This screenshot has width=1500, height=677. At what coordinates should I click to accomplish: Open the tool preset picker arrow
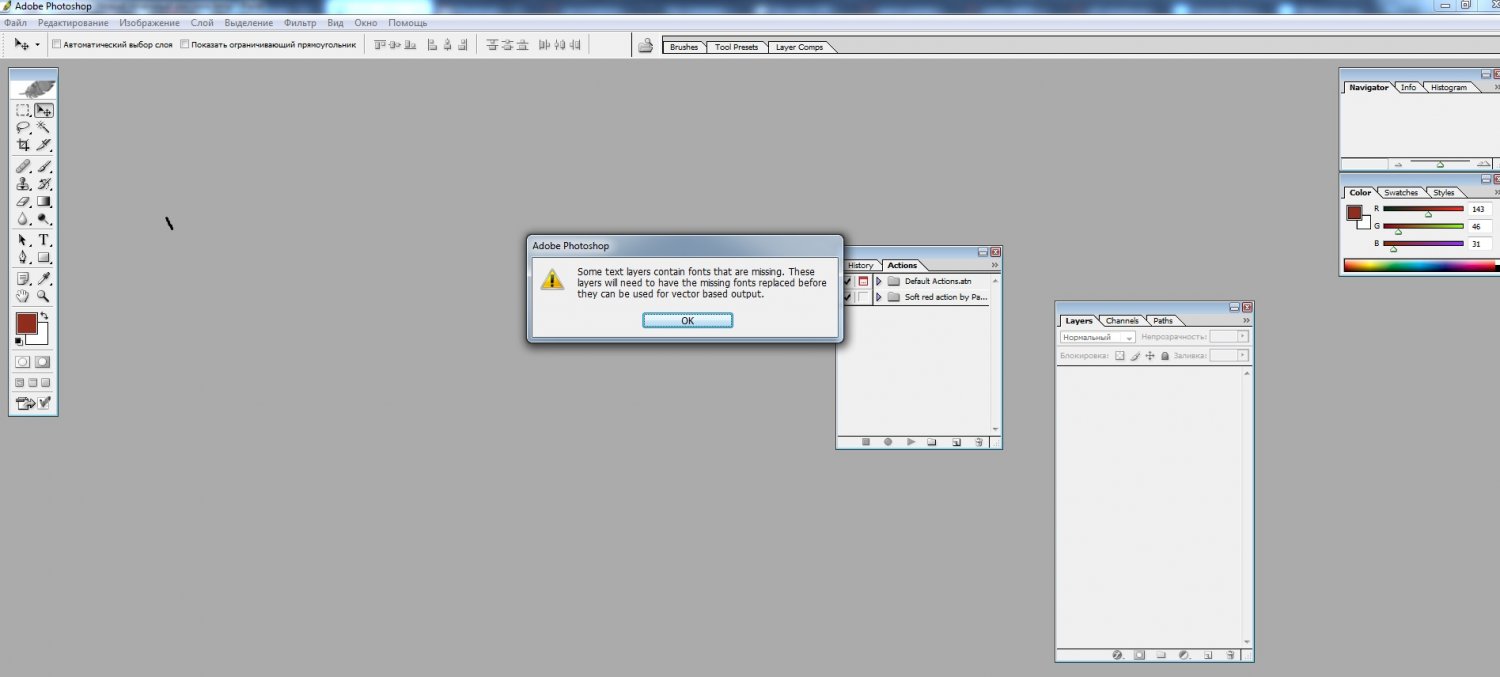click(38, 45)
